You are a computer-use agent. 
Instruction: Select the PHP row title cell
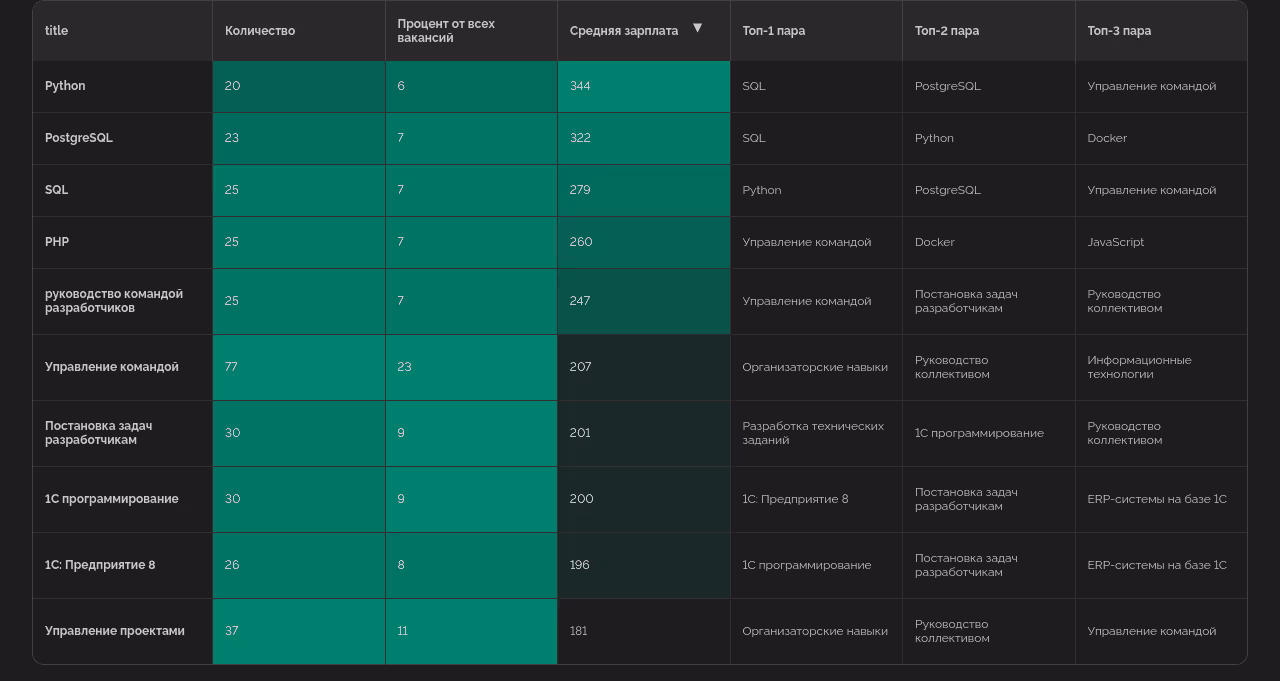(x=57, y=242)
